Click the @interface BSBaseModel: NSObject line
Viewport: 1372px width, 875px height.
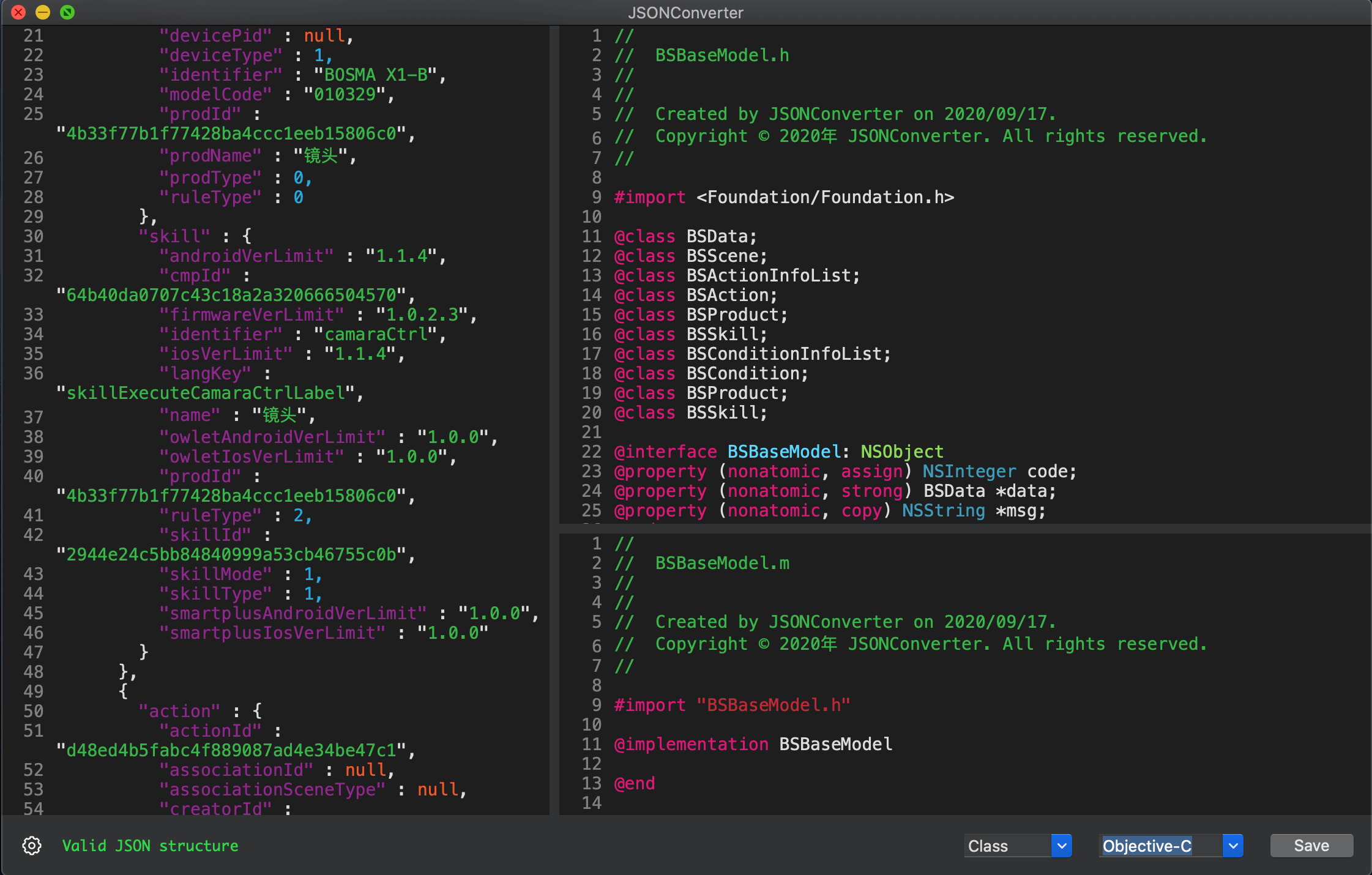coord(779,452)
